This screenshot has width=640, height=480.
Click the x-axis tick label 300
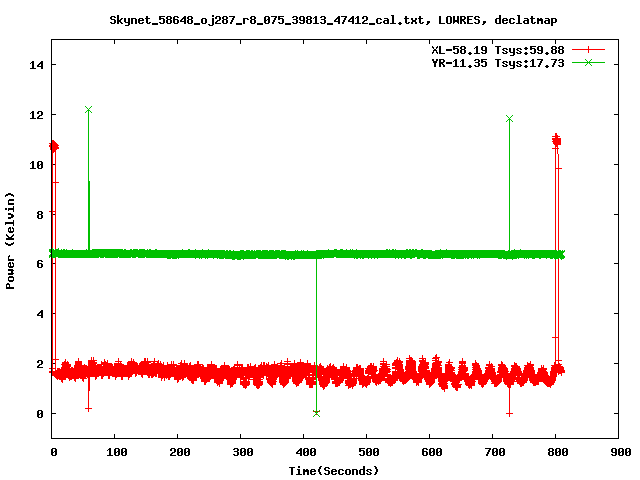click(242, 452)
